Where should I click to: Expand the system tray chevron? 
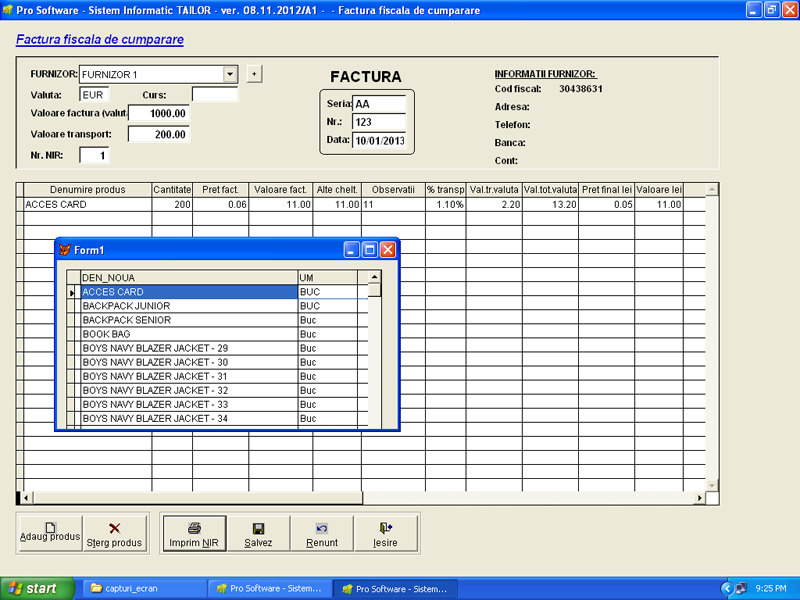coord(727,589)
